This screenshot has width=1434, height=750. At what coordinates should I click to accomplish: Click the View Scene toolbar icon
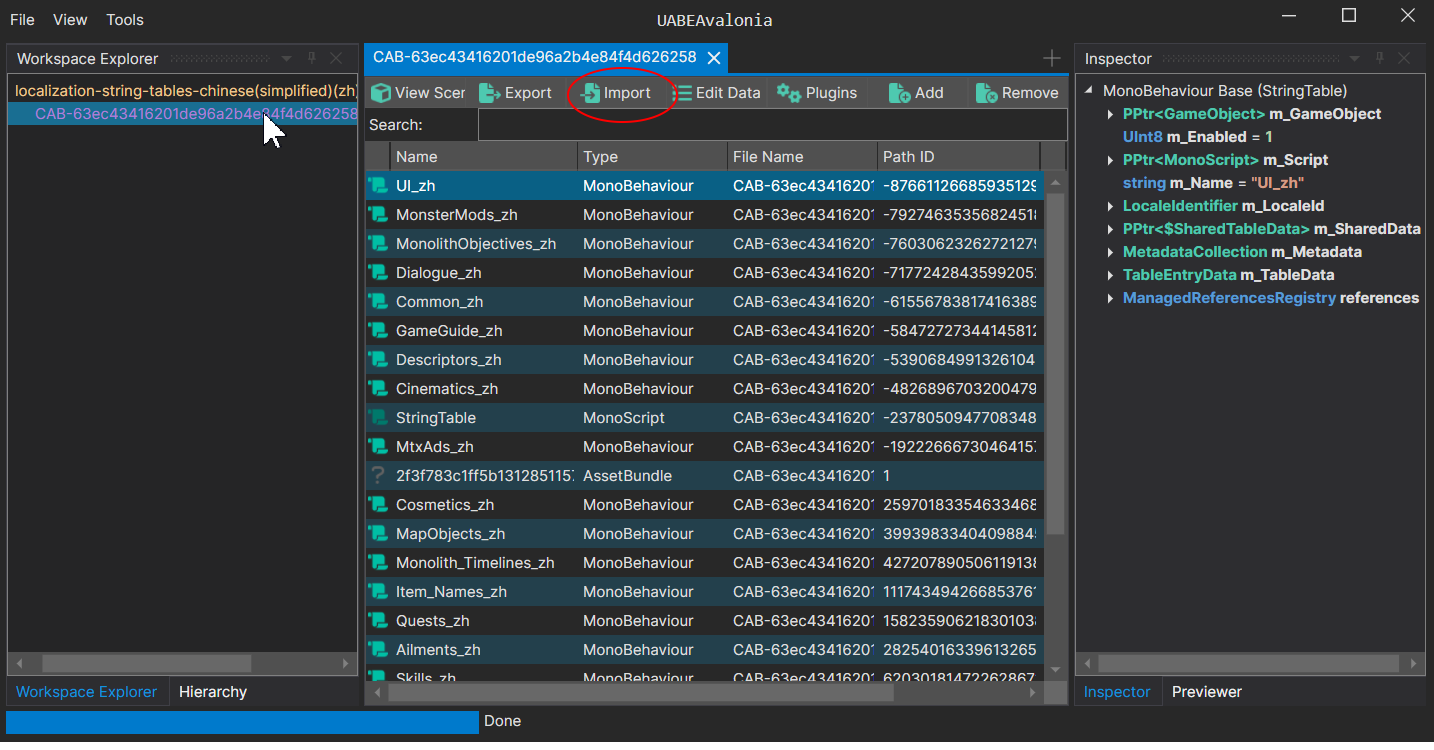click(381, 93)
